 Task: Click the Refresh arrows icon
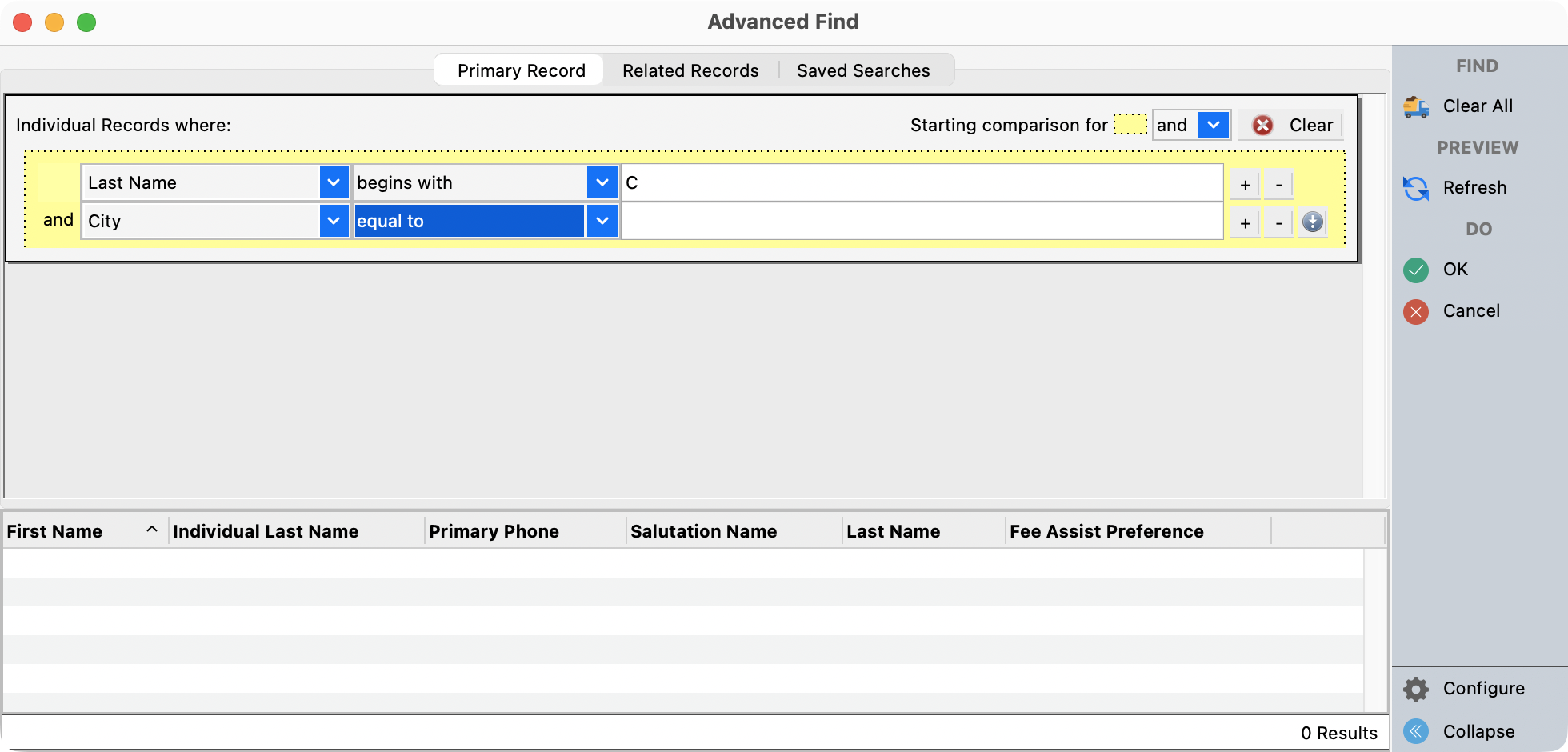(1416, 188)
